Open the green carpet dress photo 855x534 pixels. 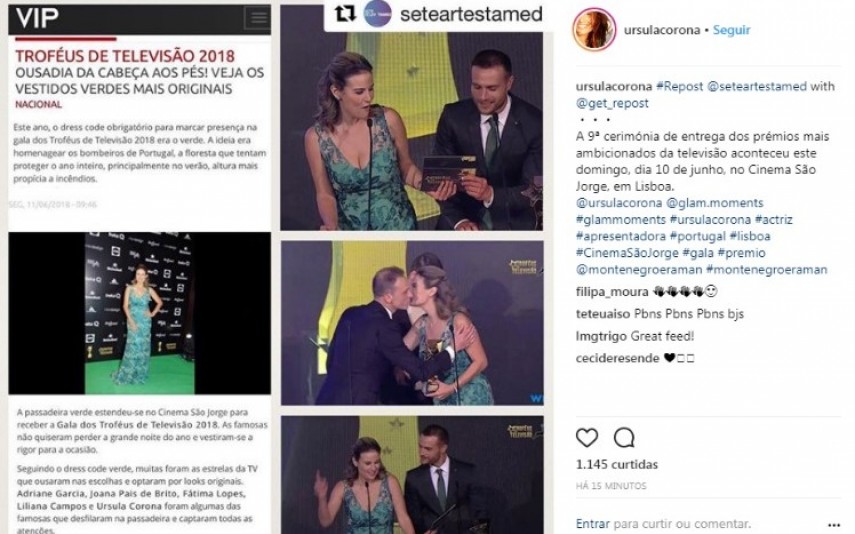pos(140,313)
